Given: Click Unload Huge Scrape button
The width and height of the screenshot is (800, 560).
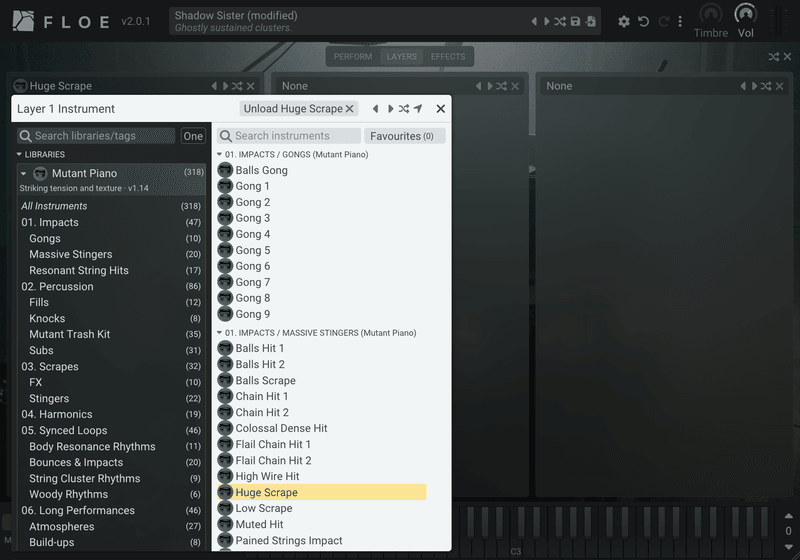Looking at the screenshot, I should pos(298,109).
